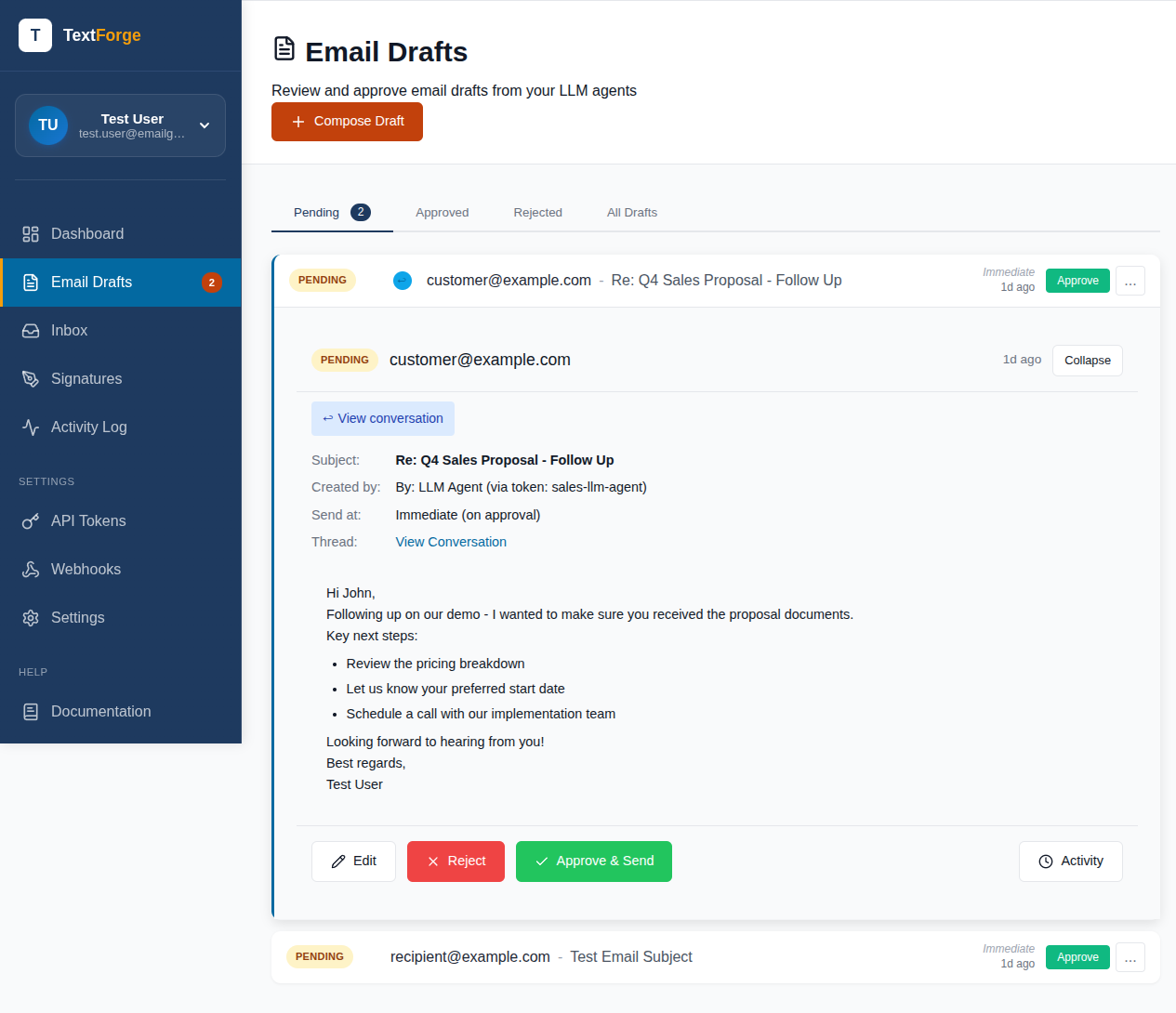Click the blue reply icon beside customer@example.com
This screenshot has width=1176, height=1013.
click(403, 281)
